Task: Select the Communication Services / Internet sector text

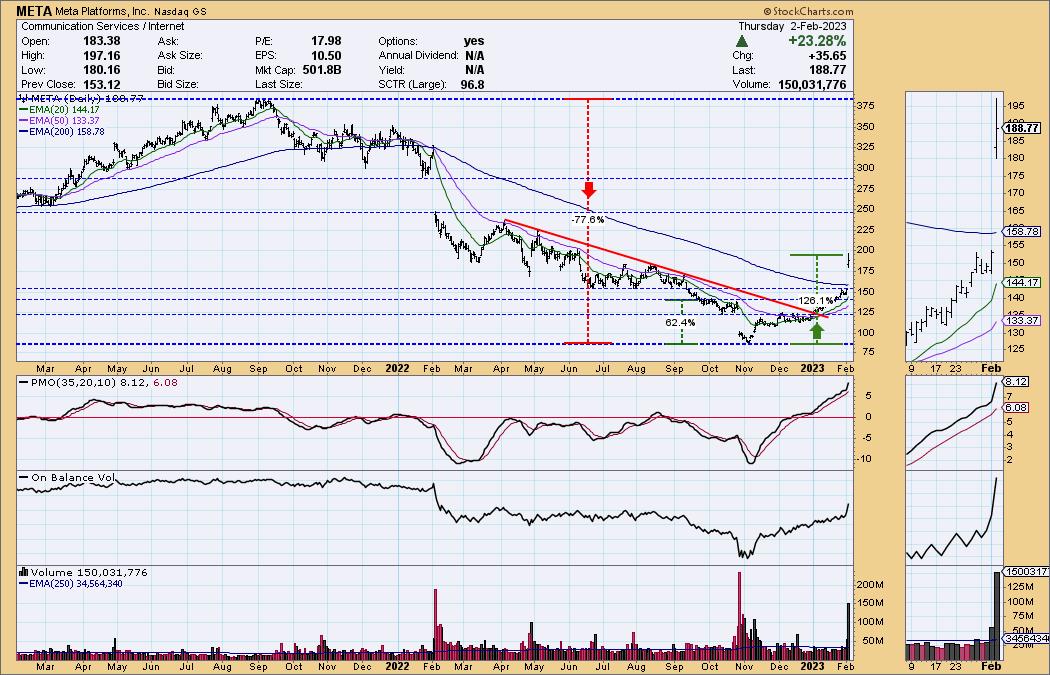Action: pyautogui.click(x=102, y=26)
